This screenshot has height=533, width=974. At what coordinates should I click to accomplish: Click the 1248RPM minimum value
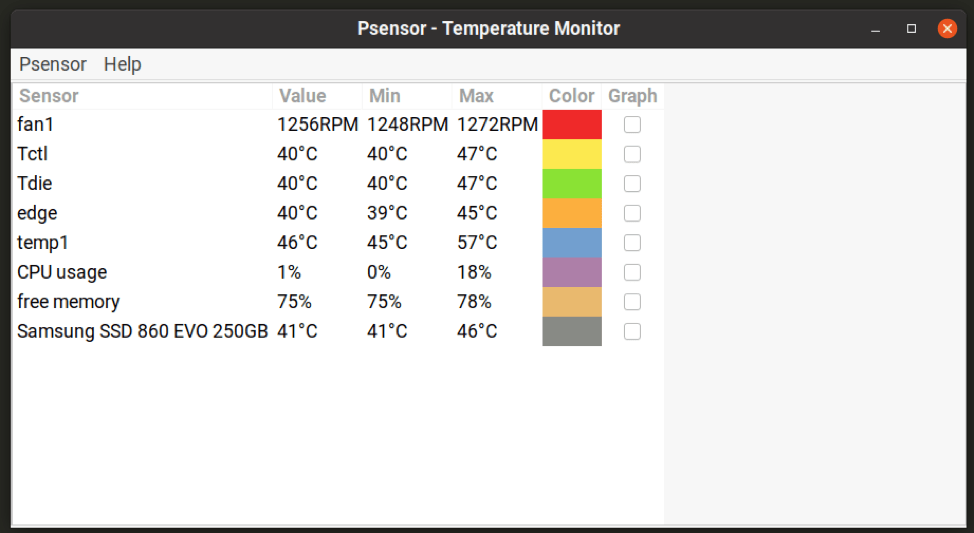pyautogui.click(x=407, y=124)
